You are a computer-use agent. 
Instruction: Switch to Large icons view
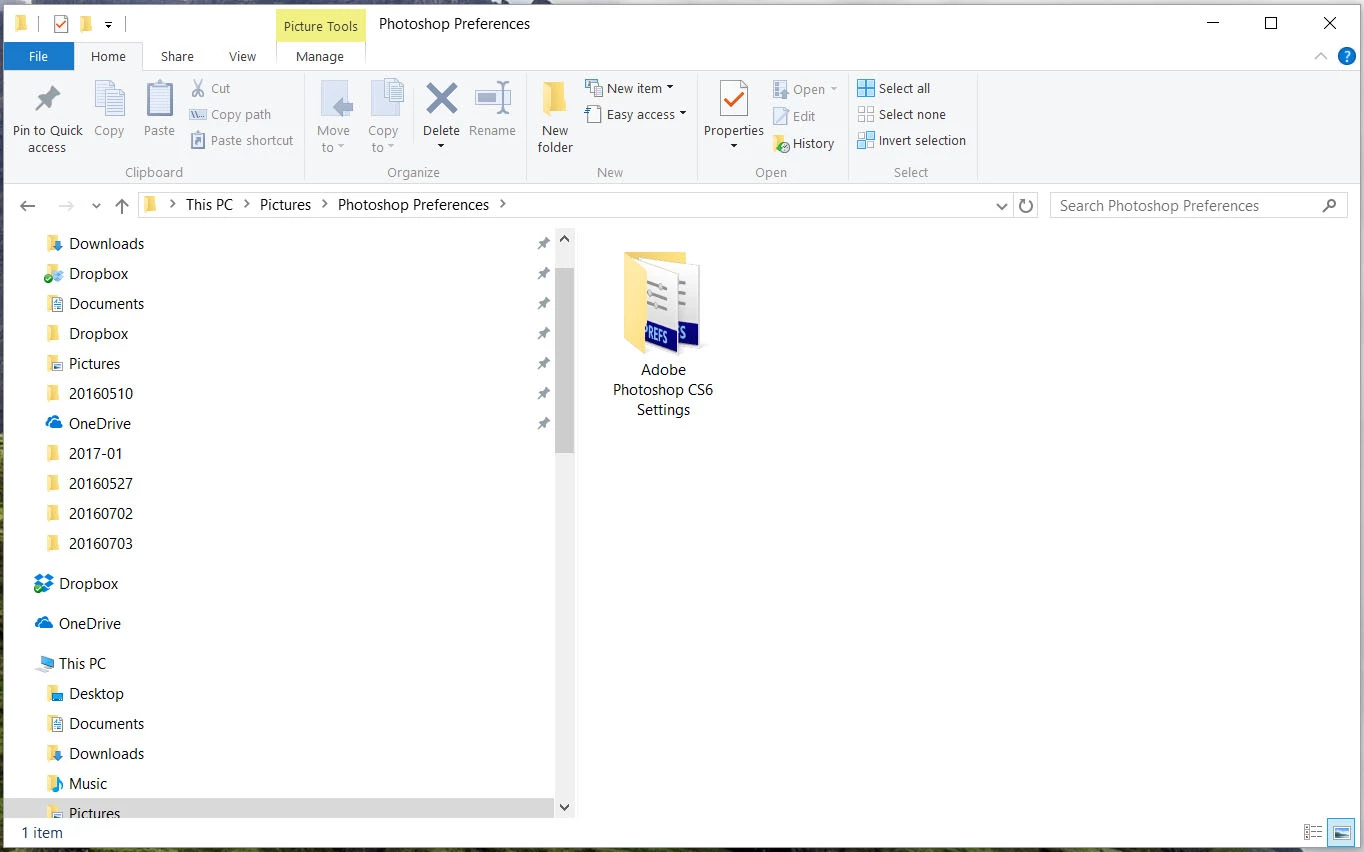coord(1341,832)
